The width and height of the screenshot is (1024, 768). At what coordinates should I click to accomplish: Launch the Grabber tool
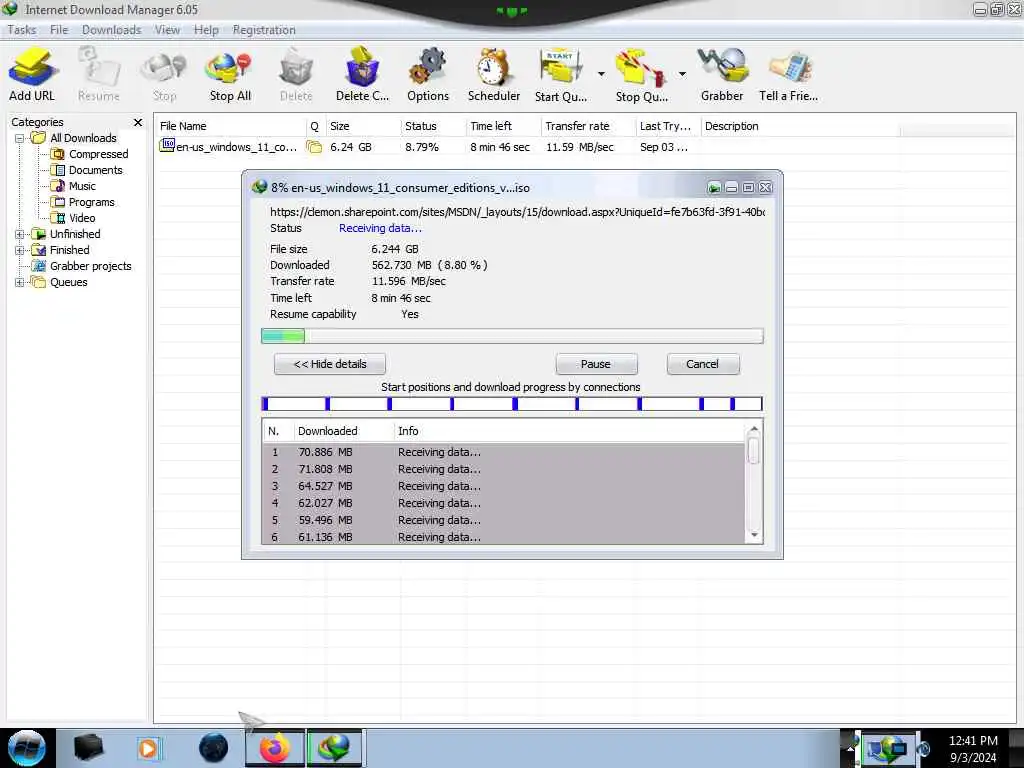[x=722, y=74]
